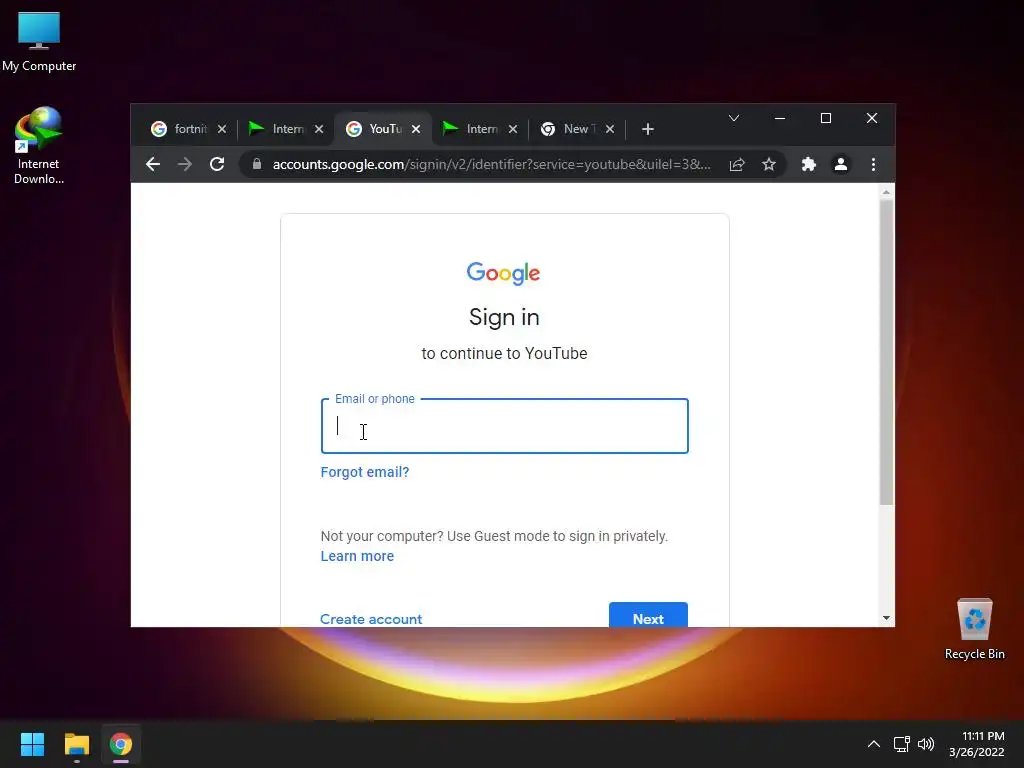The height and width of the screenshot is (768, 1024).
Task: Select the Internet Download Manager shortcut
Action: pyautogui.click(x=39, y=146)
